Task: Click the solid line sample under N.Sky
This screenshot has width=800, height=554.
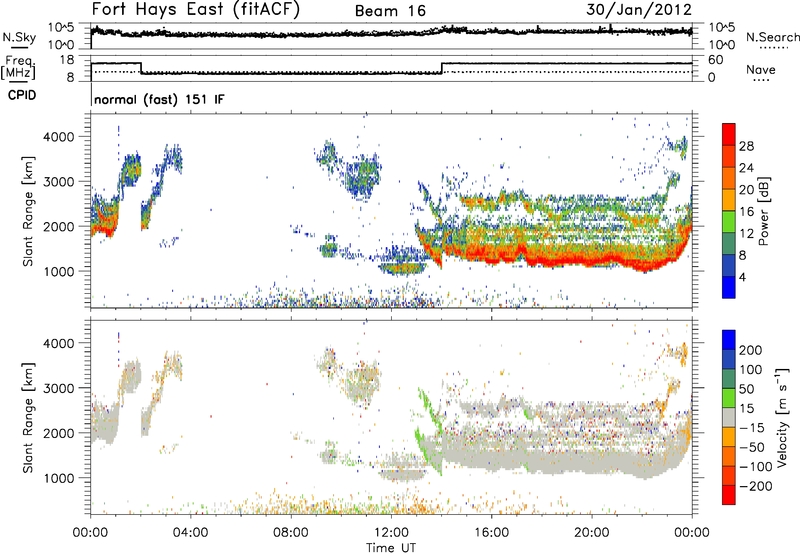Action: click(x=19, y=47)
